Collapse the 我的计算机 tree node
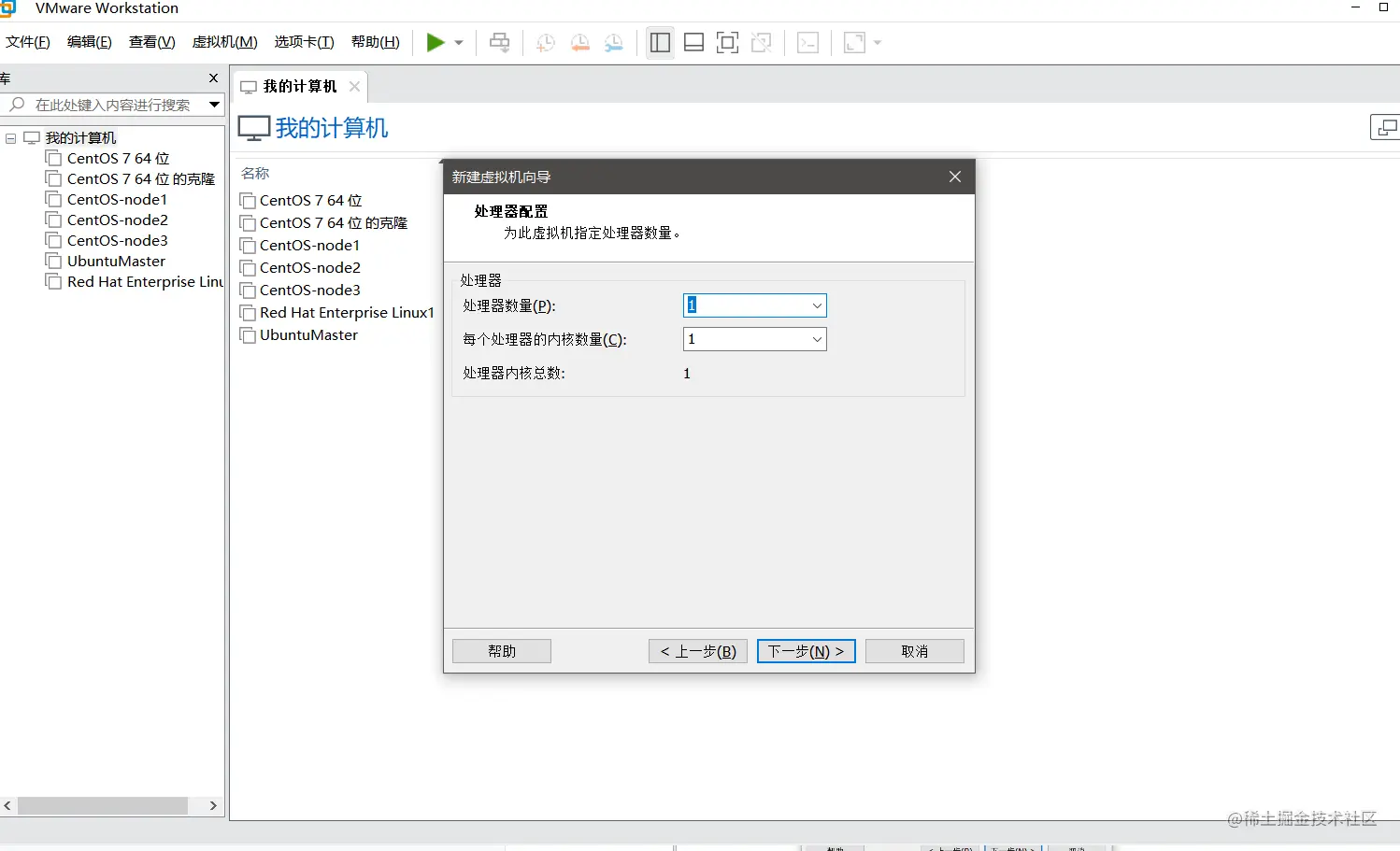1400x851 pixels. 11,138
